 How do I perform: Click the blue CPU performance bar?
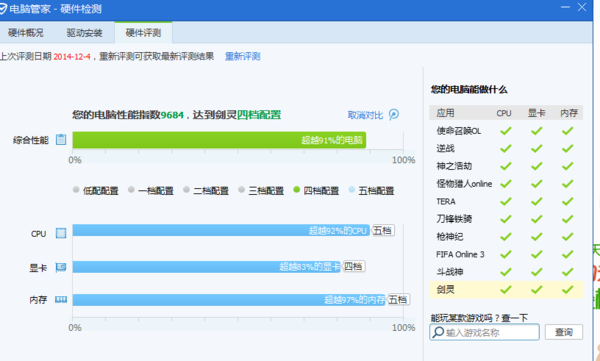[221, 230]
